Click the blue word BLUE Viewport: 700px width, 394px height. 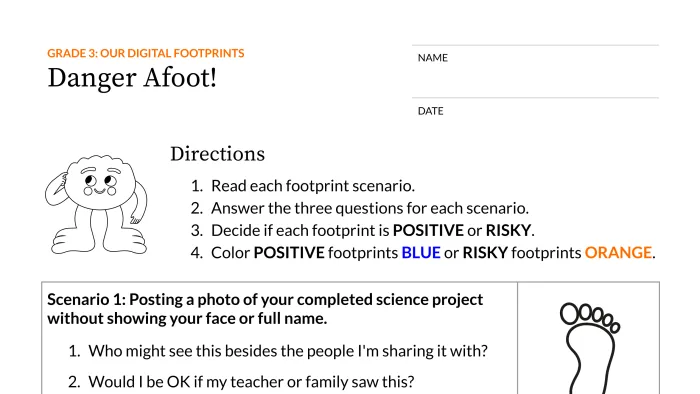coord(421,253)
